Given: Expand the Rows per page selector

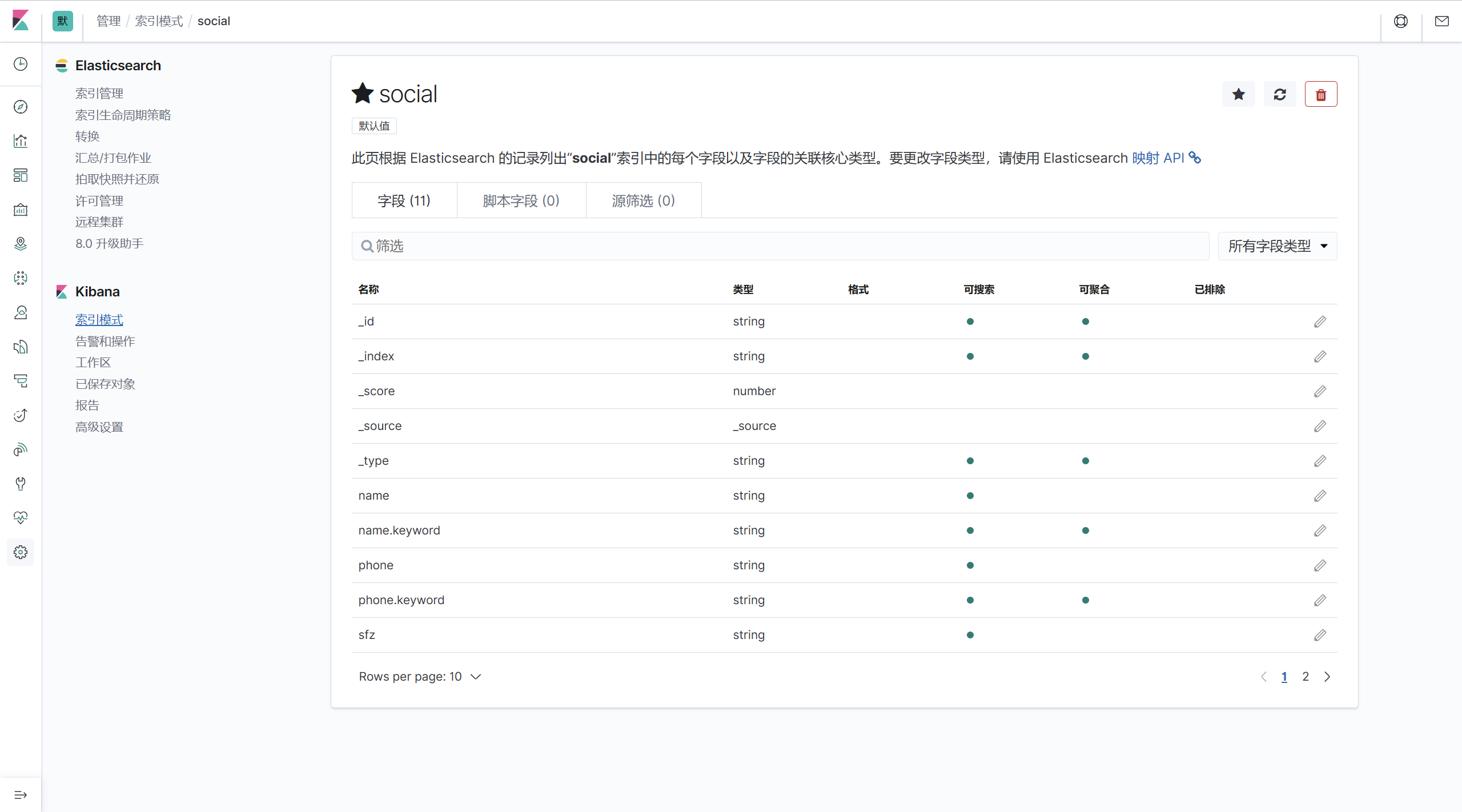Looking at the screenshot, I should coord(420,677).
